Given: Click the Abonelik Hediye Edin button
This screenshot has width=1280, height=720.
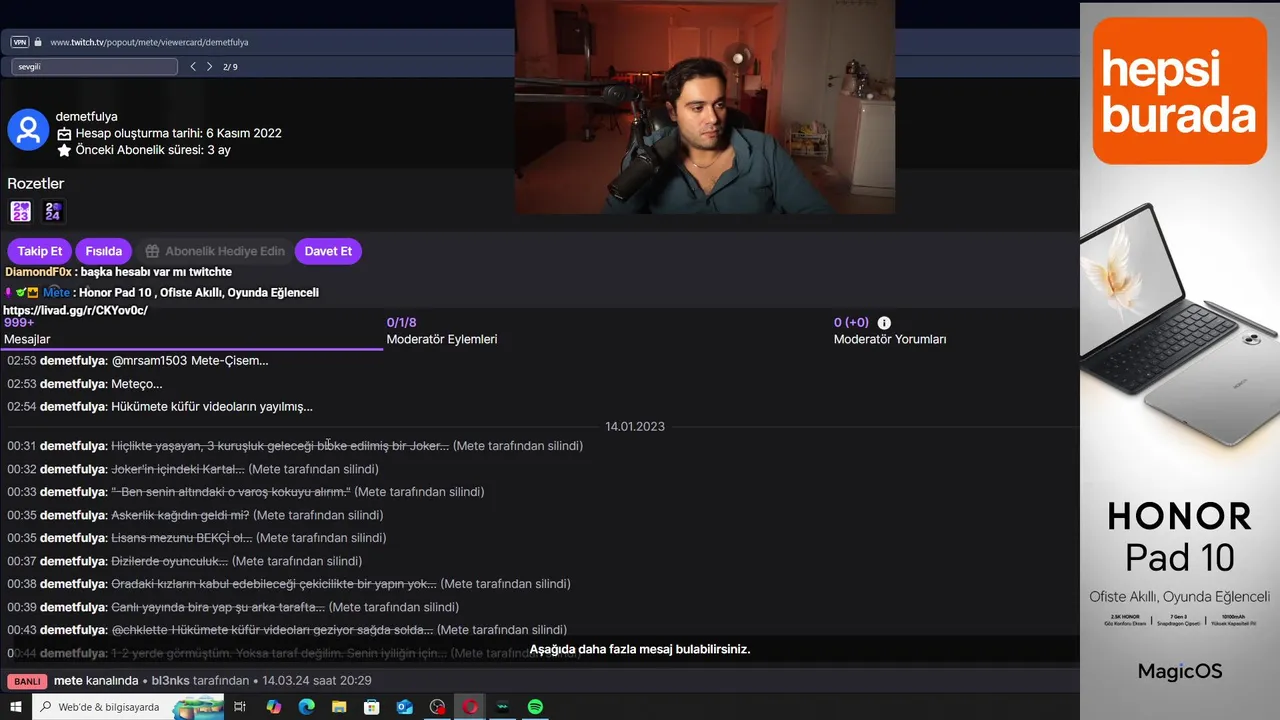Looking at the screenshot, I should tap(214, 251).
